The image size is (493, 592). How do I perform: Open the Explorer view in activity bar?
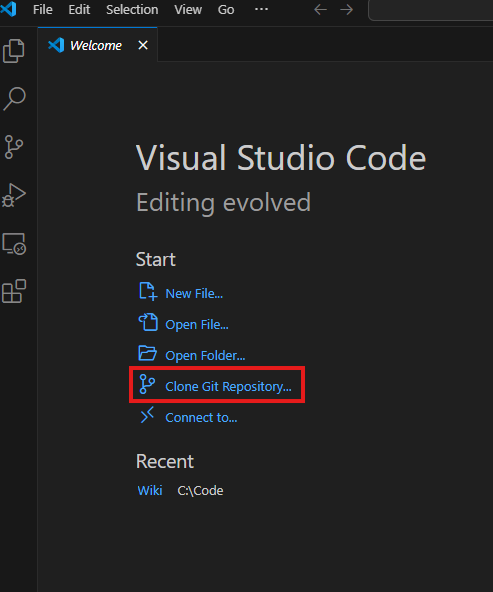tap(14, 51)
